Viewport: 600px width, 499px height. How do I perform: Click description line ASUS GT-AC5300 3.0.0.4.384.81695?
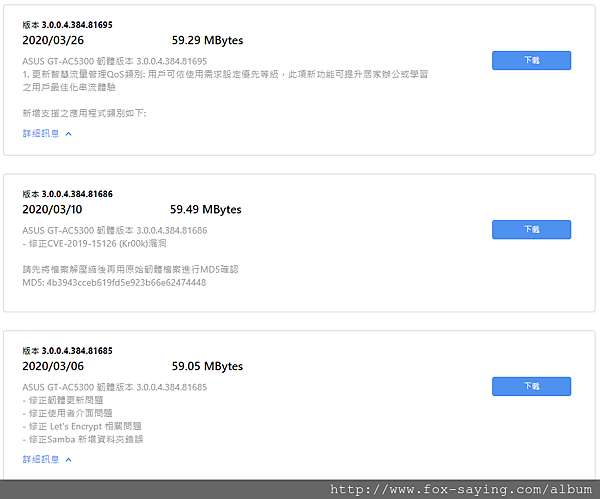tap(114, 61)
